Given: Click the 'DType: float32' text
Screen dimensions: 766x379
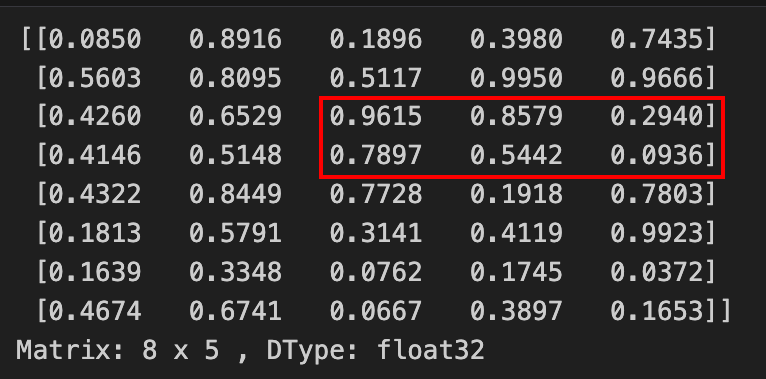Looking at the screenshot, I should click(375, 351).
